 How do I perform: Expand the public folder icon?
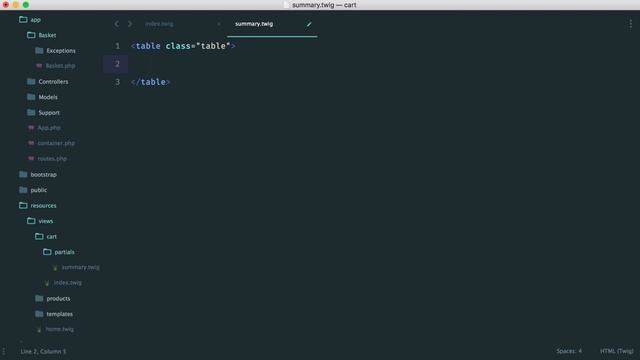click(x=23, y=190)
